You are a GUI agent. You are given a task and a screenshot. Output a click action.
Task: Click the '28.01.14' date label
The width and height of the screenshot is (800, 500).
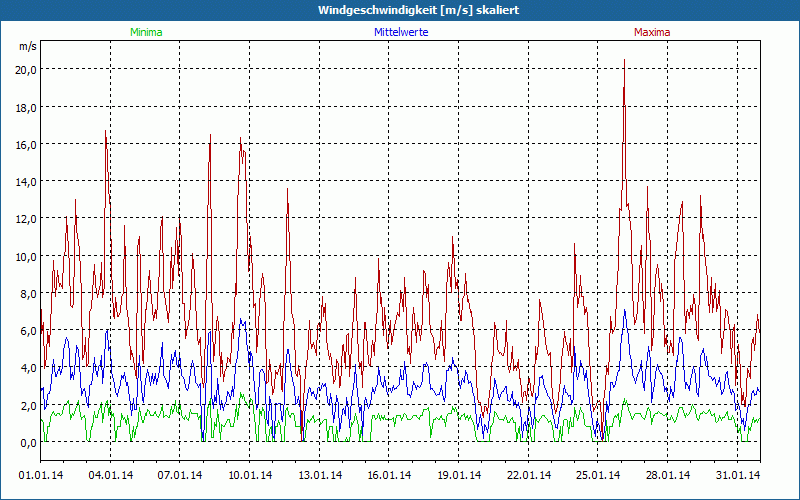point(668,475)
